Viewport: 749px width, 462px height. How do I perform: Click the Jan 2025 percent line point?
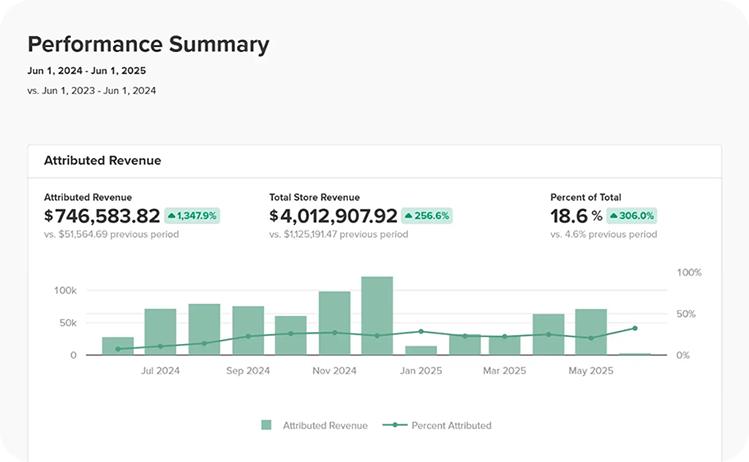421,331
